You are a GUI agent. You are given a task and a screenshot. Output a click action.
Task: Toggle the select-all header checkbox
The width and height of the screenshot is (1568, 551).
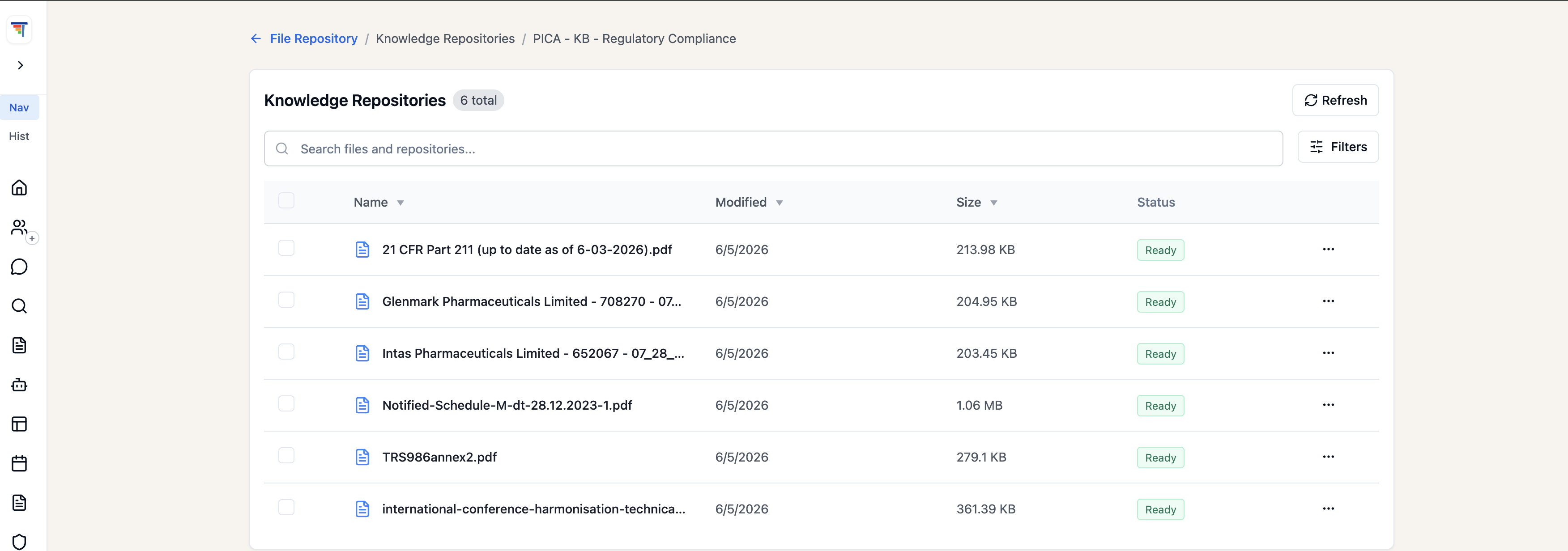[x=286, y=201]
